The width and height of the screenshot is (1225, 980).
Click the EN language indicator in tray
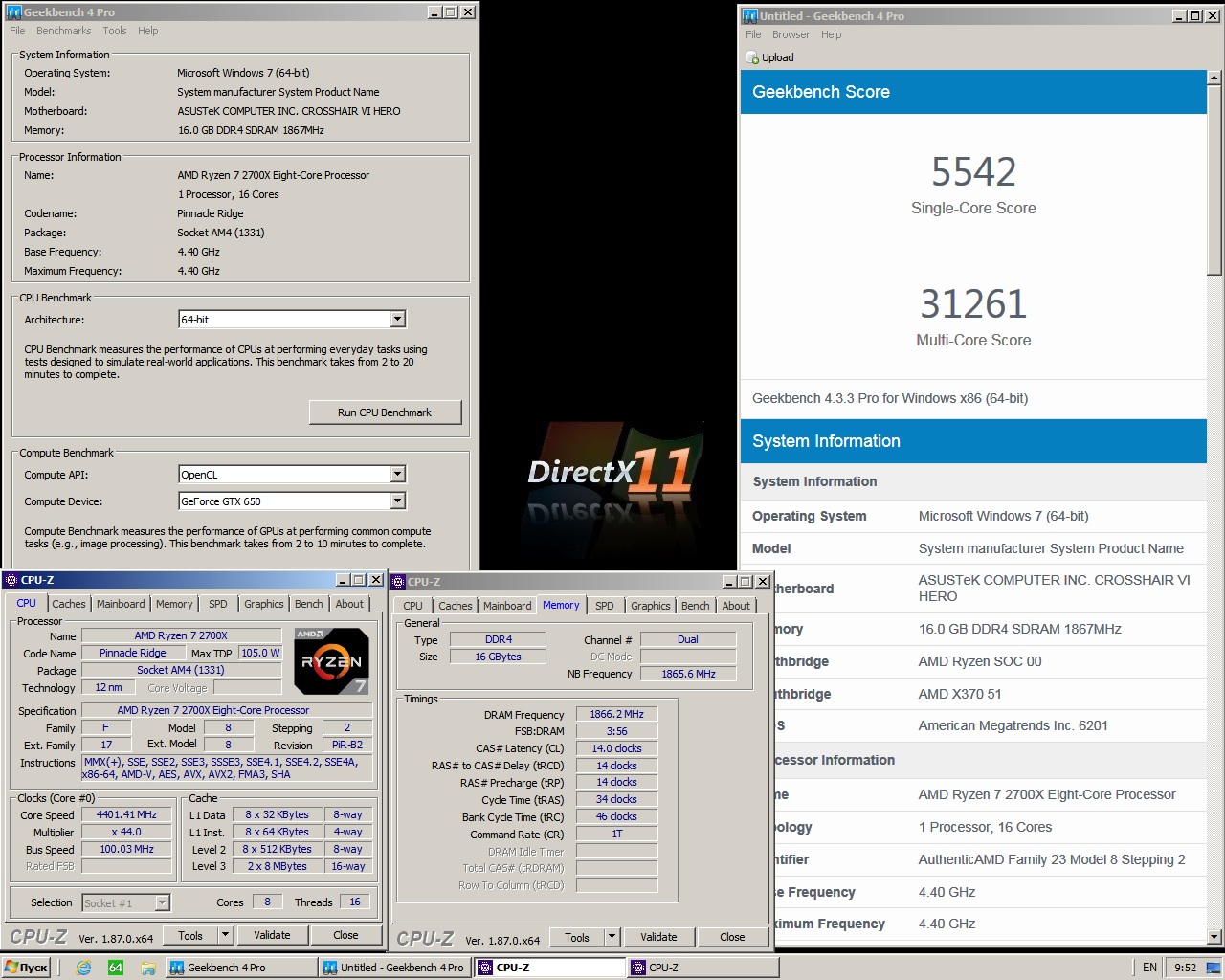tap(1149, 968)
